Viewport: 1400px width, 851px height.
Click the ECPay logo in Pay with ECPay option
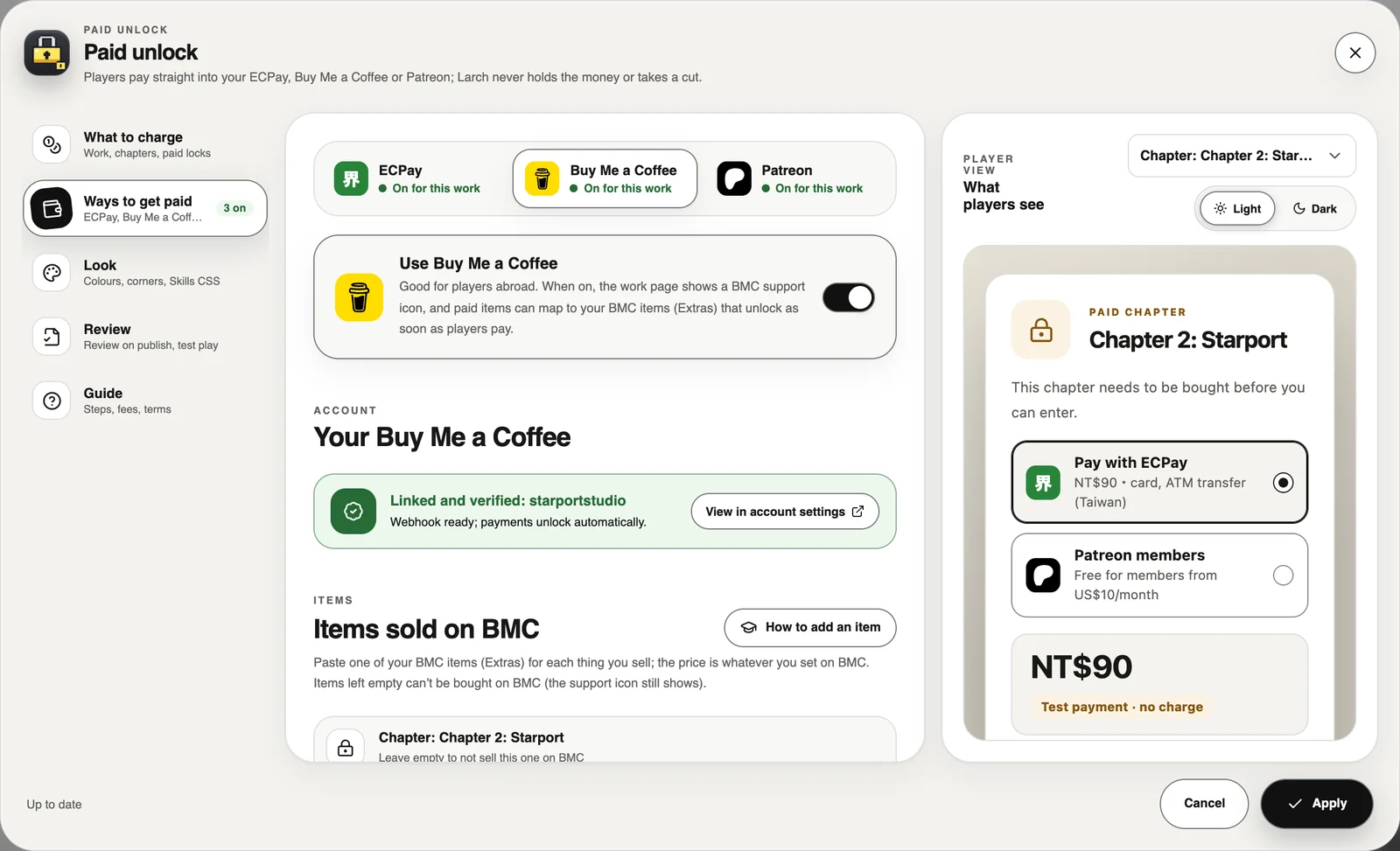(1043, 483)
